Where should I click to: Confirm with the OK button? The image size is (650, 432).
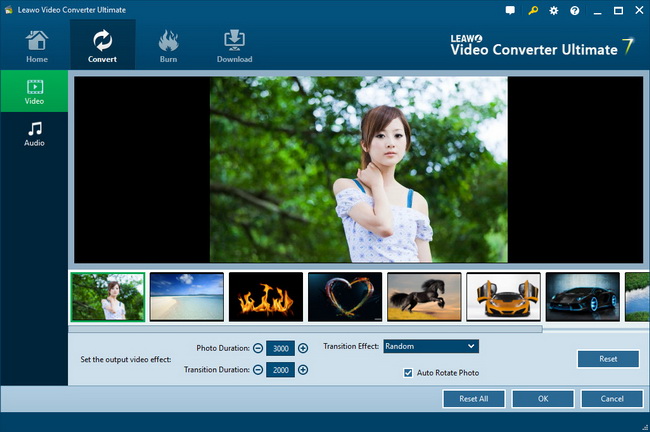542,399
